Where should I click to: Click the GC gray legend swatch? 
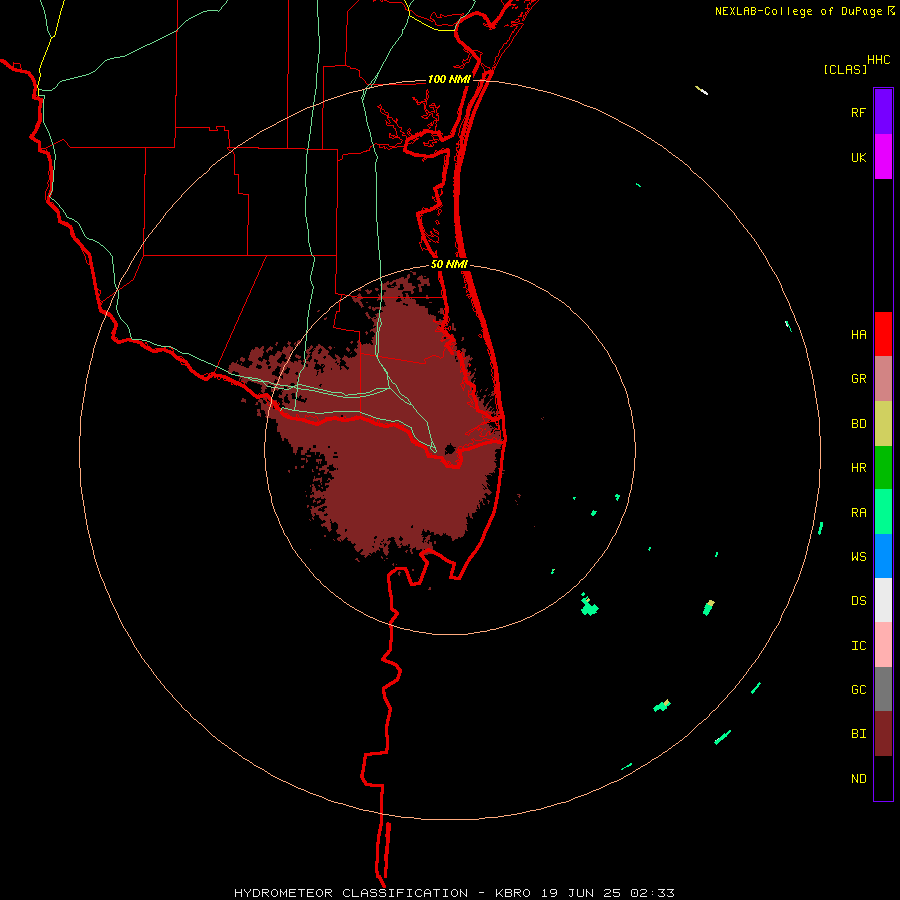(x=883, y=689)
